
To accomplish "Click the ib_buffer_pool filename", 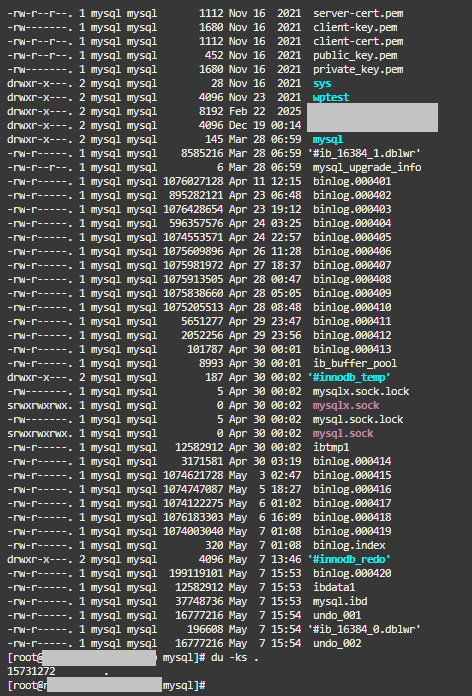I will [355, 363].
